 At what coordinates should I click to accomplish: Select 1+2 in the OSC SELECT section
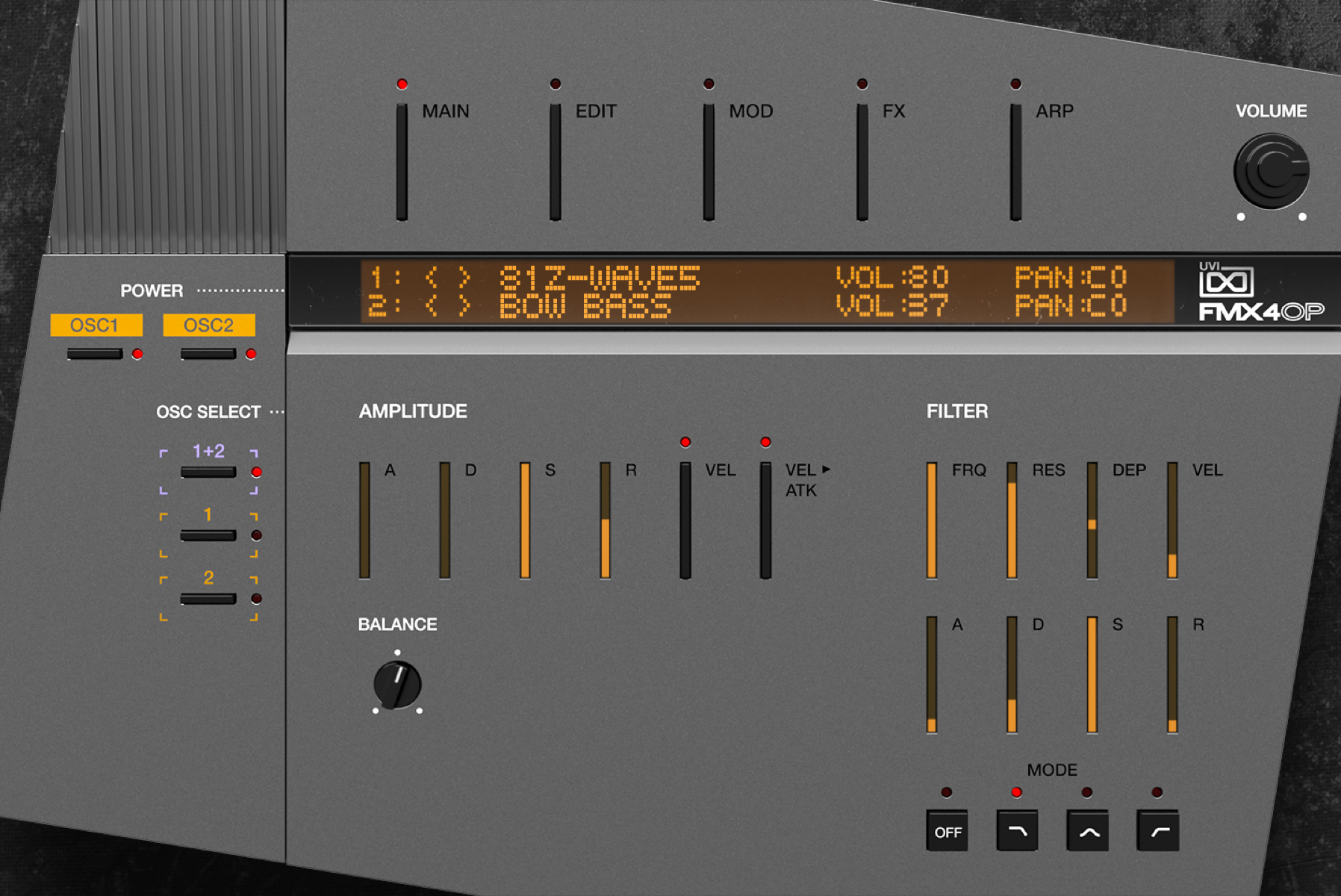pyautogui.click(x=207, y=473)
